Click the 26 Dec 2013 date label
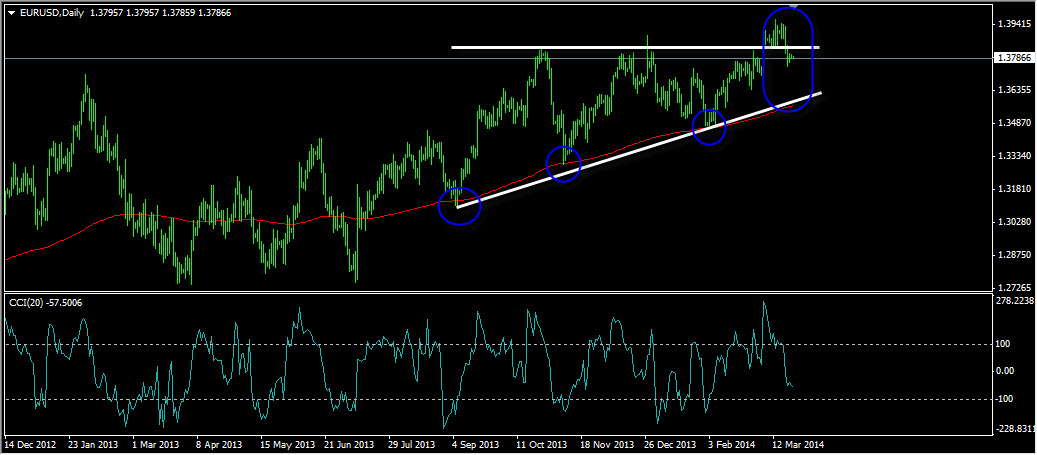The image size is (1037, 455). (x=669, y=444)
